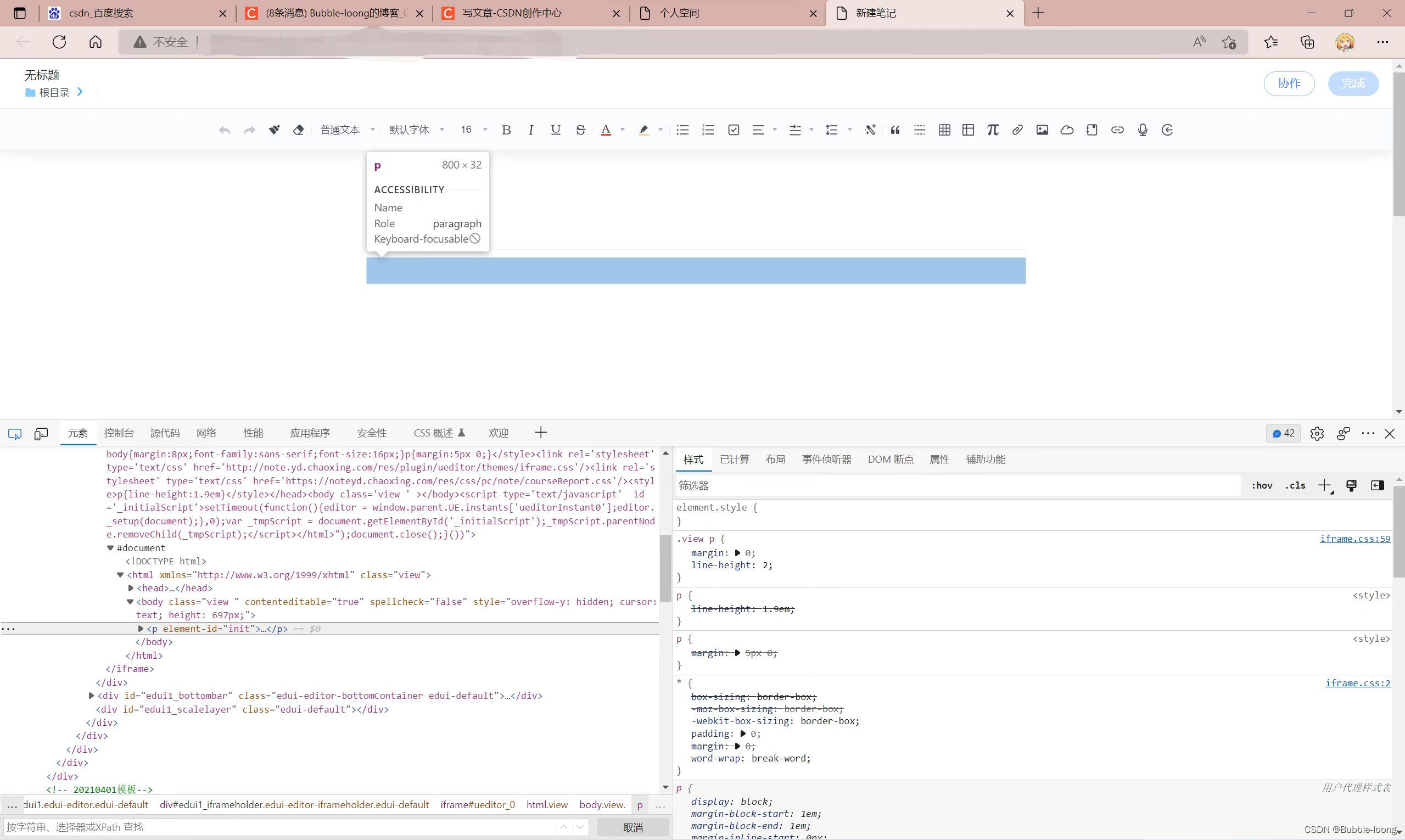Insert a checkbox task list
The height and width of the screenshot is (840, 1405).
tap(734, 130)
